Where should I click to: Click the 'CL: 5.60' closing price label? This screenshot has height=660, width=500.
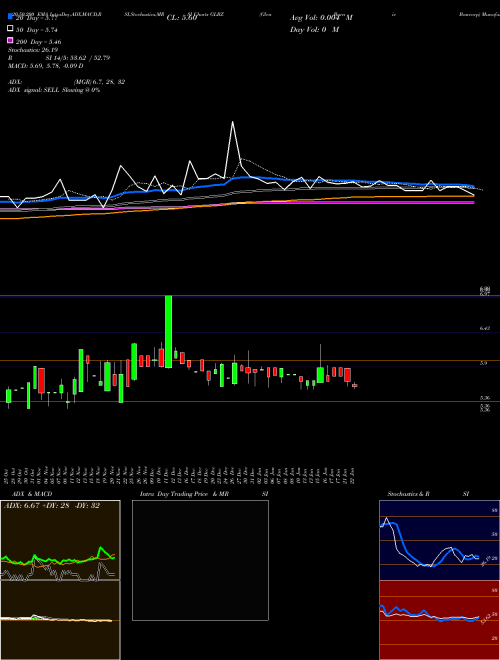(182, 18)
